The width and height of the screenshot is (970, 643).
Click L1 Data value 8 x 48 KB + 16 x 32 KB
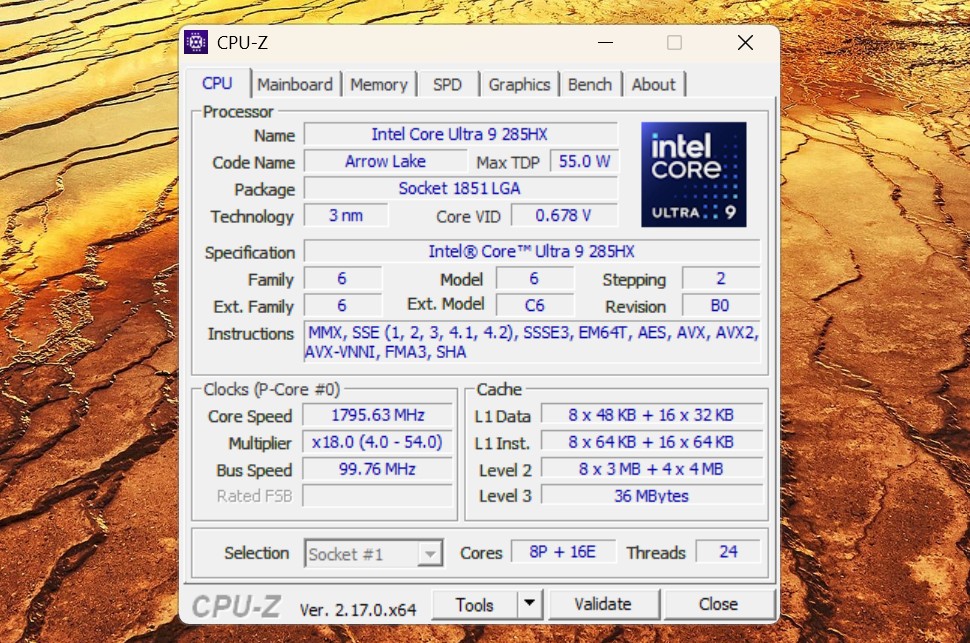point(651,415)
